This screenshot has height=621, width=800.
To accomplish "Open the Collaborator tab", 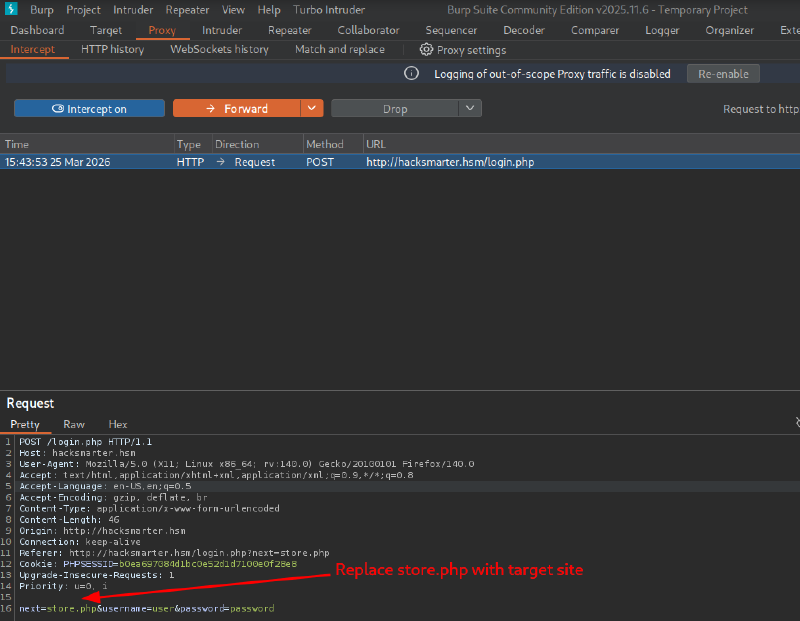I will pos(368,30).
